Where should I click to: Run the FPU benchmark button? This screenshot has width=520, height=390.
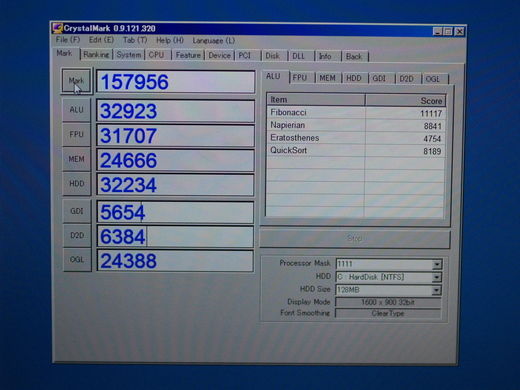click(76, 134)
